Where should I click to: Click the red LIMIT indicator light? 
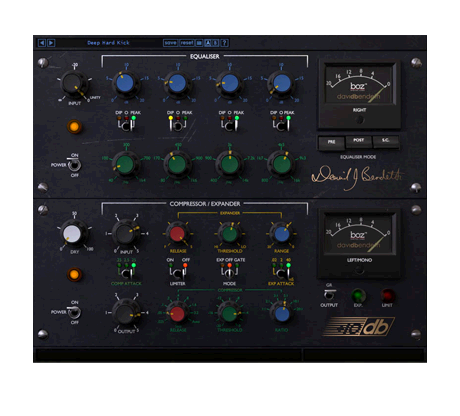pyautogui.click(x=388, y=295)
